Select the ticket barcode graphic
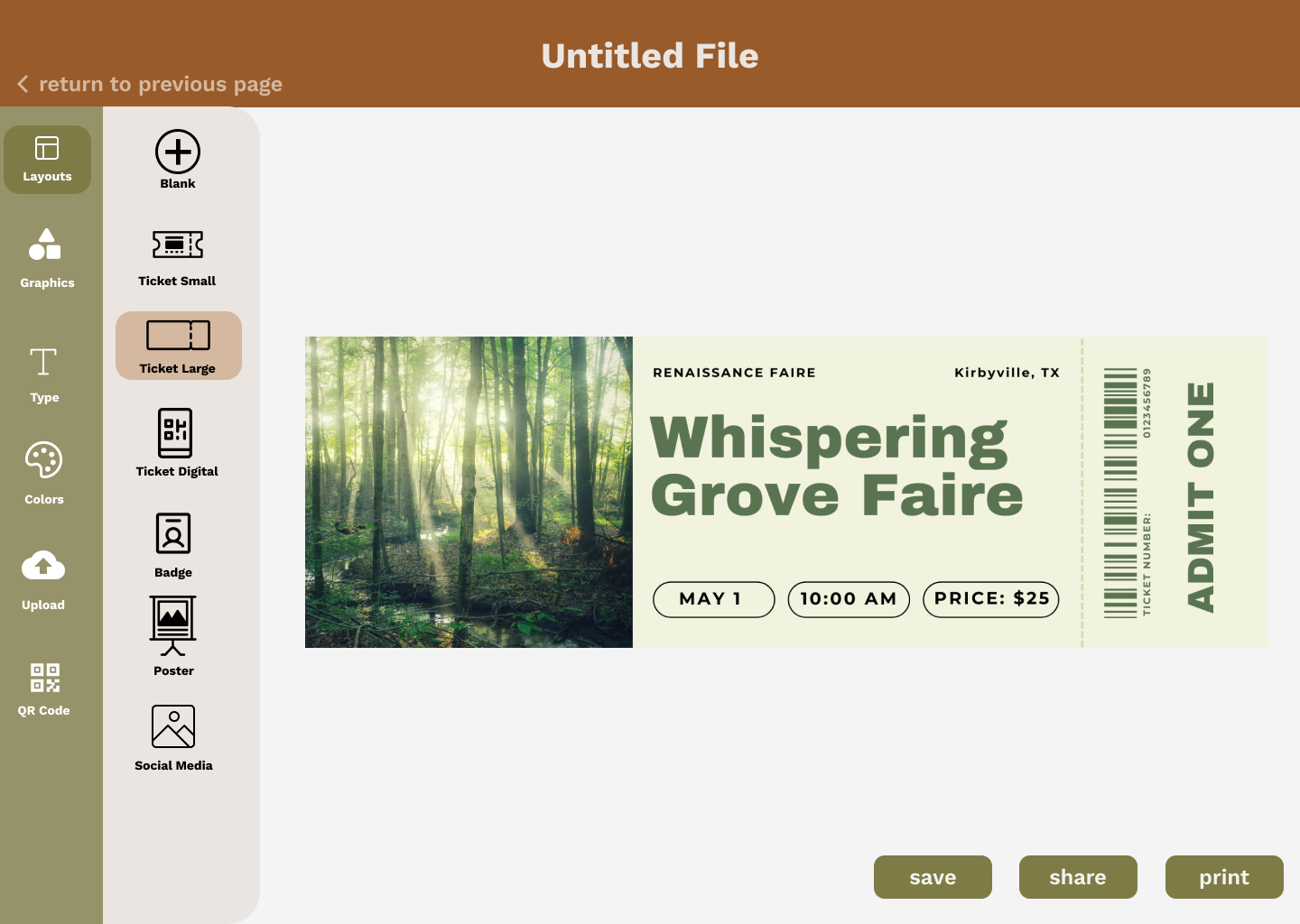 1120,493
